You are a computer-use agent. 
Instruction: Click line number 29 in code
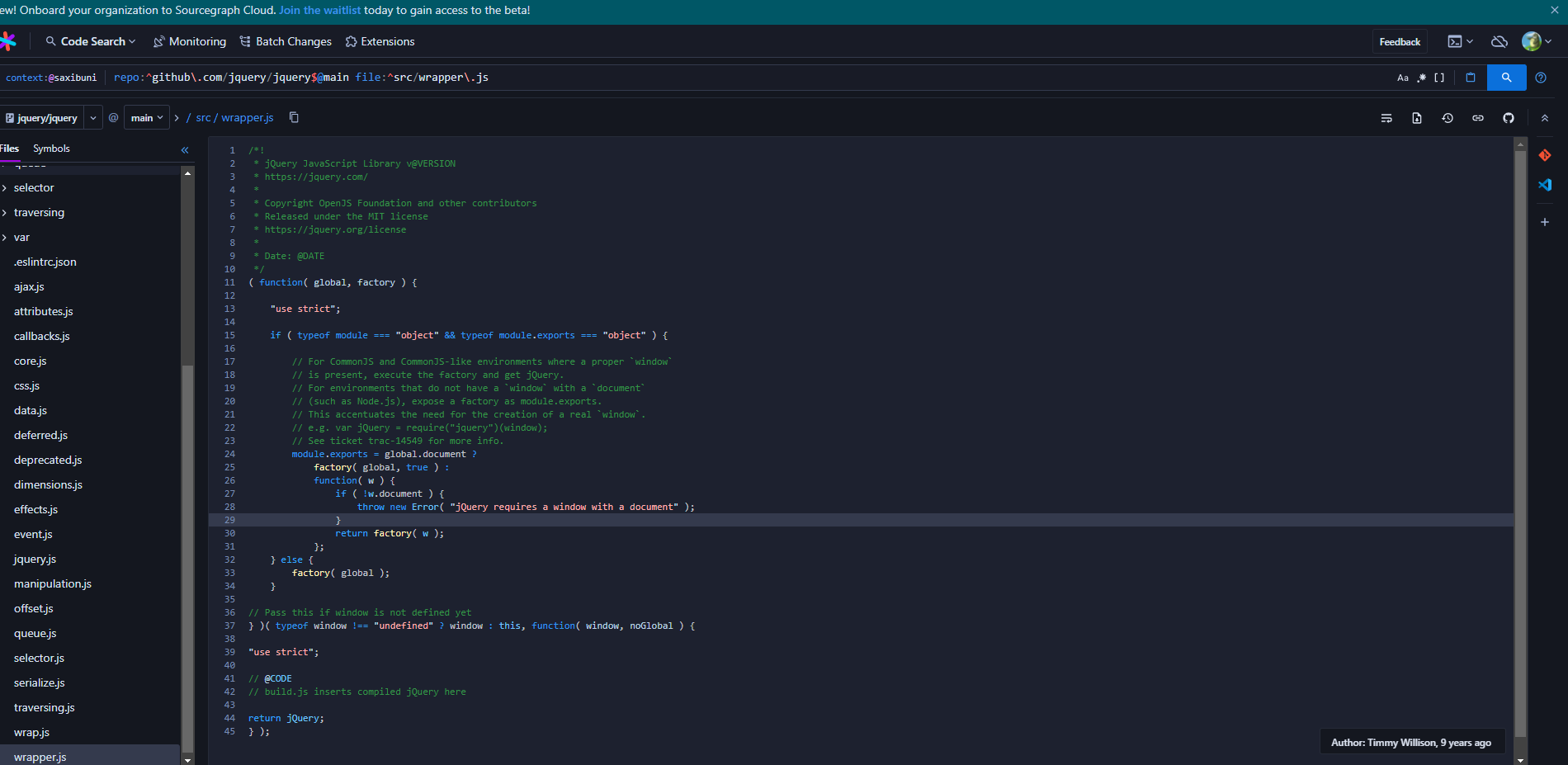pos(229,520)
